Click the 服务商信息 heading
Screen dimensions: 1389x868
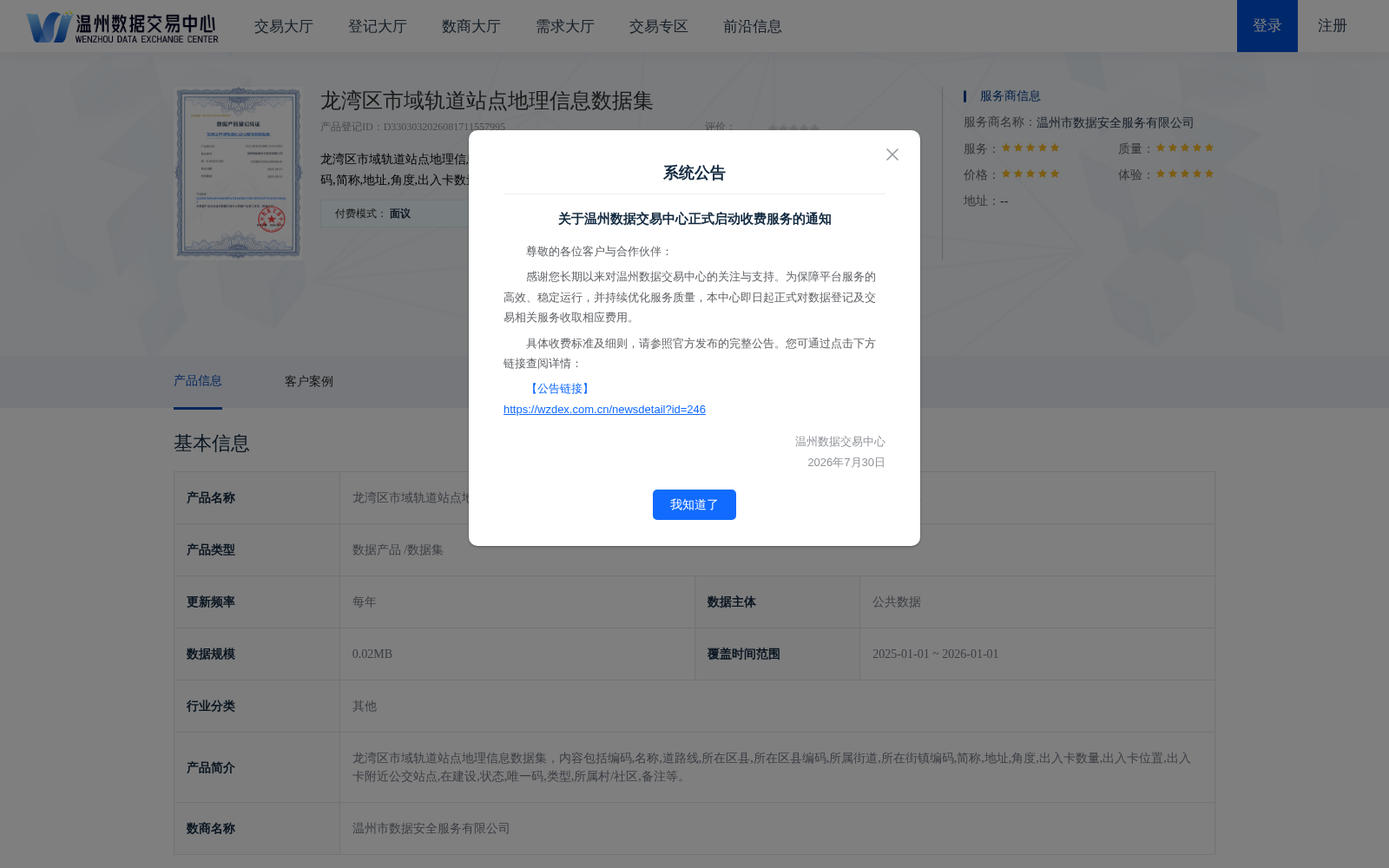click(1010, 96)
